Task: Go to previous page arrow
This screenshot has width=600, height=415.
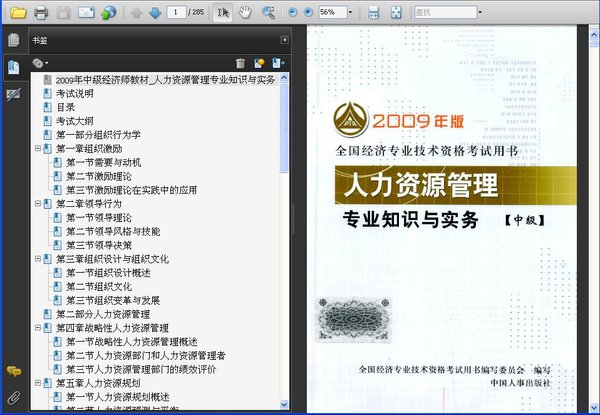Action: pyautogui.click(x=136, y=13)
